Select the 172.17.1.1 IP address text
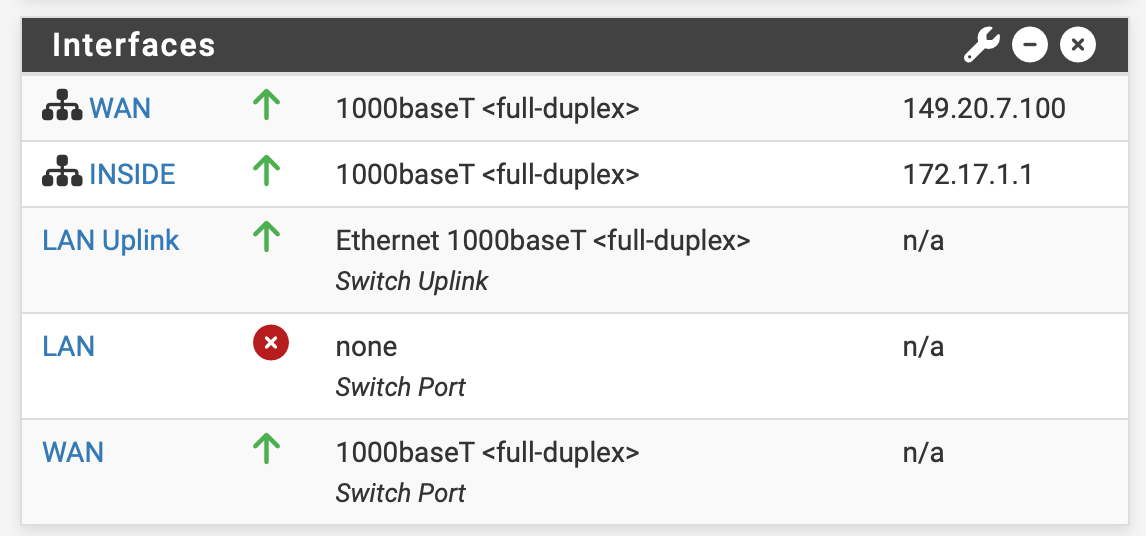 point(967,174)
